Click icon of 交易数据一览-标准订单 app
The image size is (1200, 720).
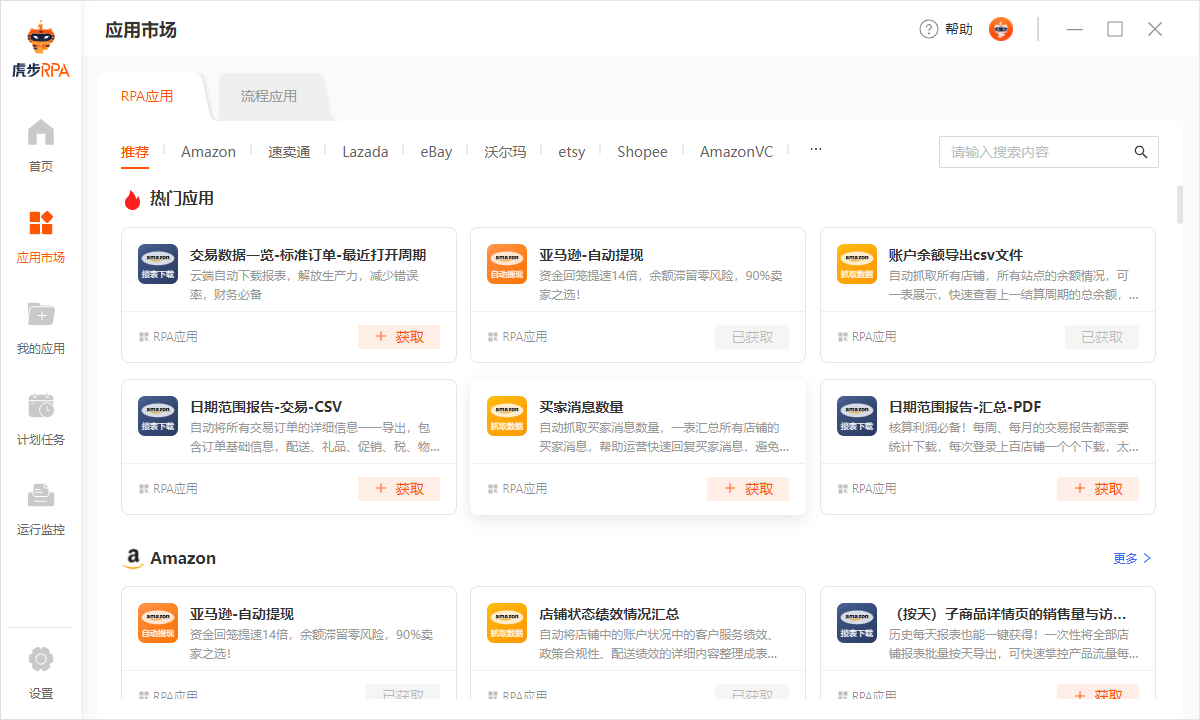[x=158, y=264]
